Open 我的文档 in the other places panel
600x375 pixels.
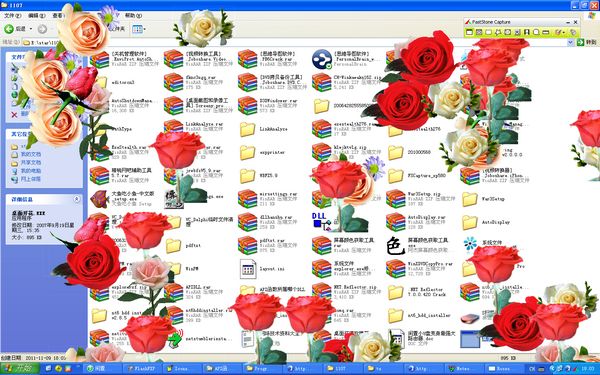[31, 154]
